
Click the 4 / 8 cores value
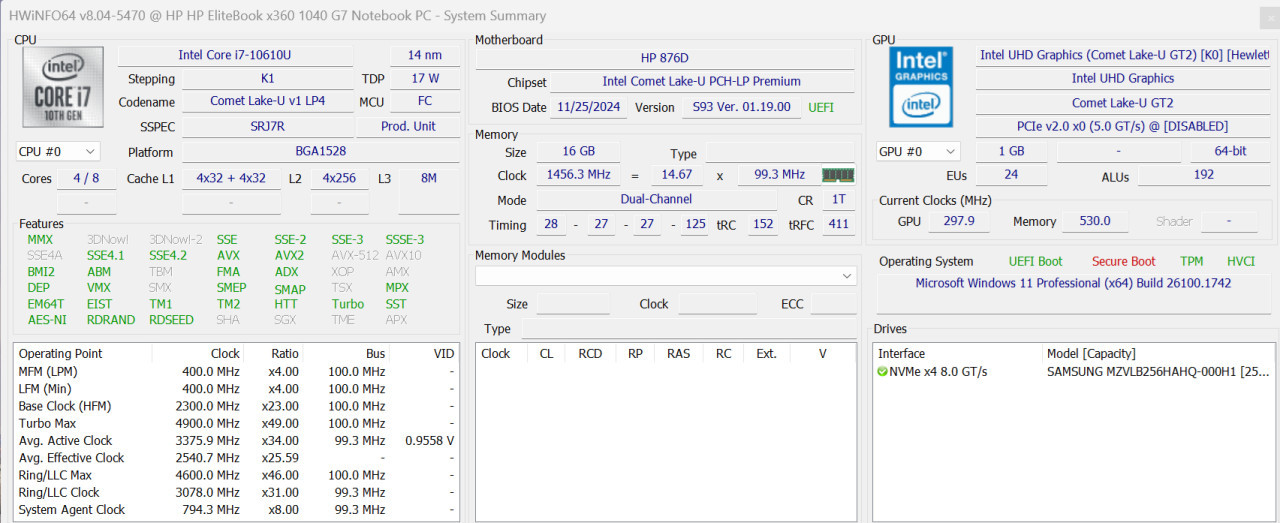[86, 178]
